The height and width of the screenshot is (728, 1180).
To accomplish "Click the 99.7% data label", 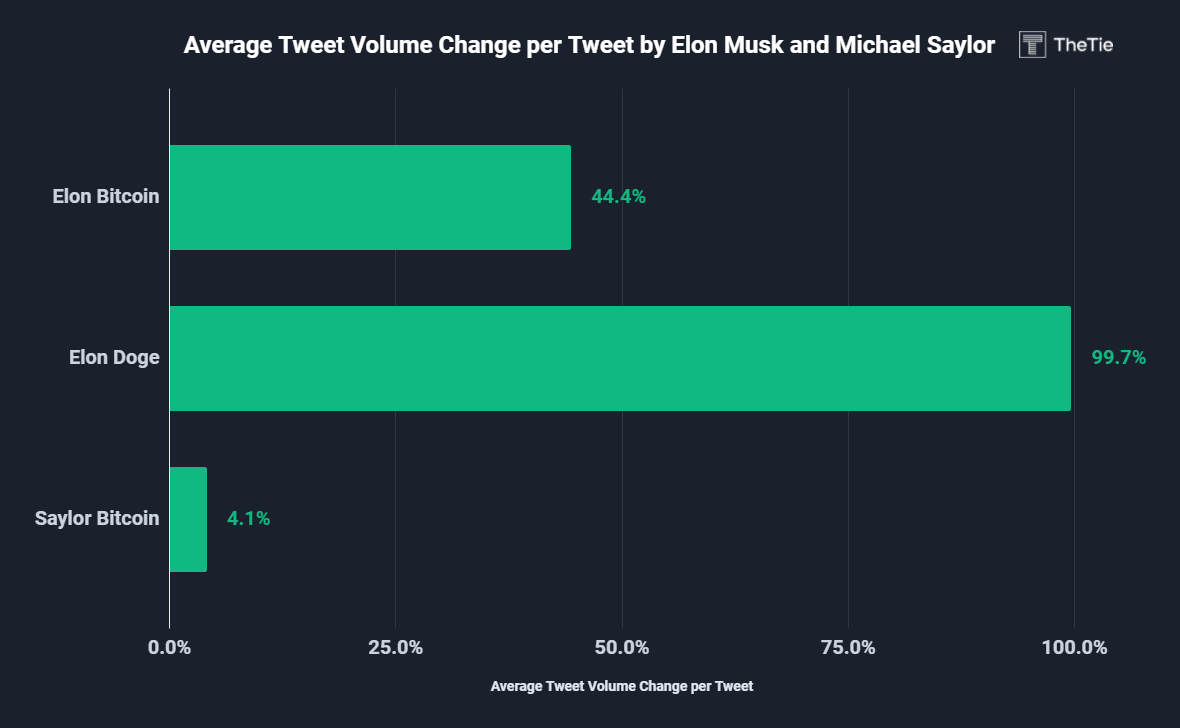I will (1118, 358).
